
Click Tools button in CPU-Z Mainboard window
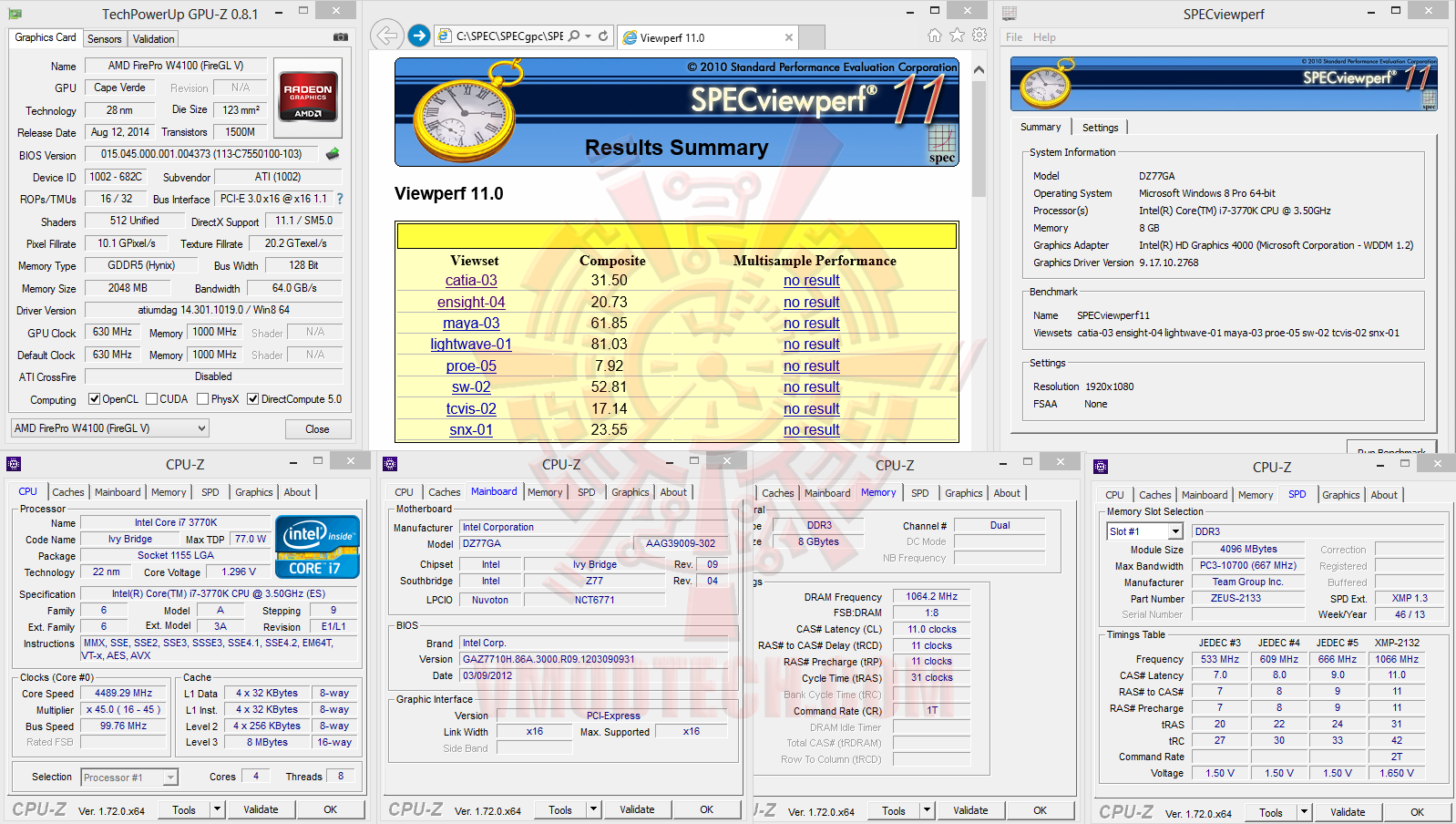coord(560,809)
